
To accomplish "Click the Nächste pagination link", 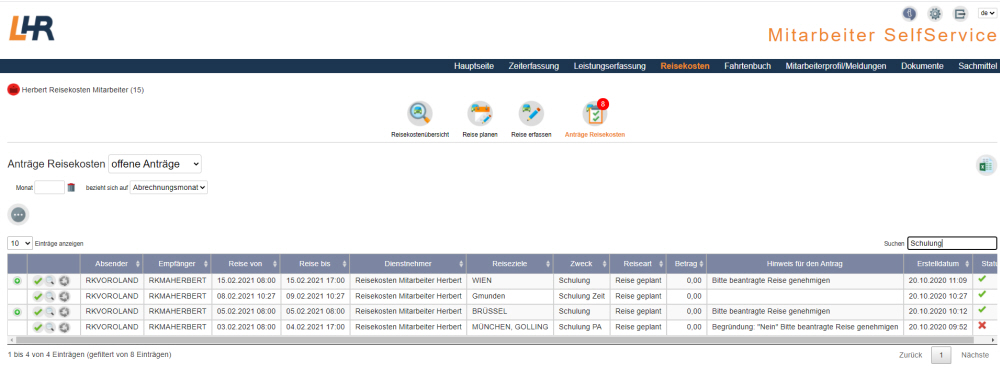I will click(976, 355).
